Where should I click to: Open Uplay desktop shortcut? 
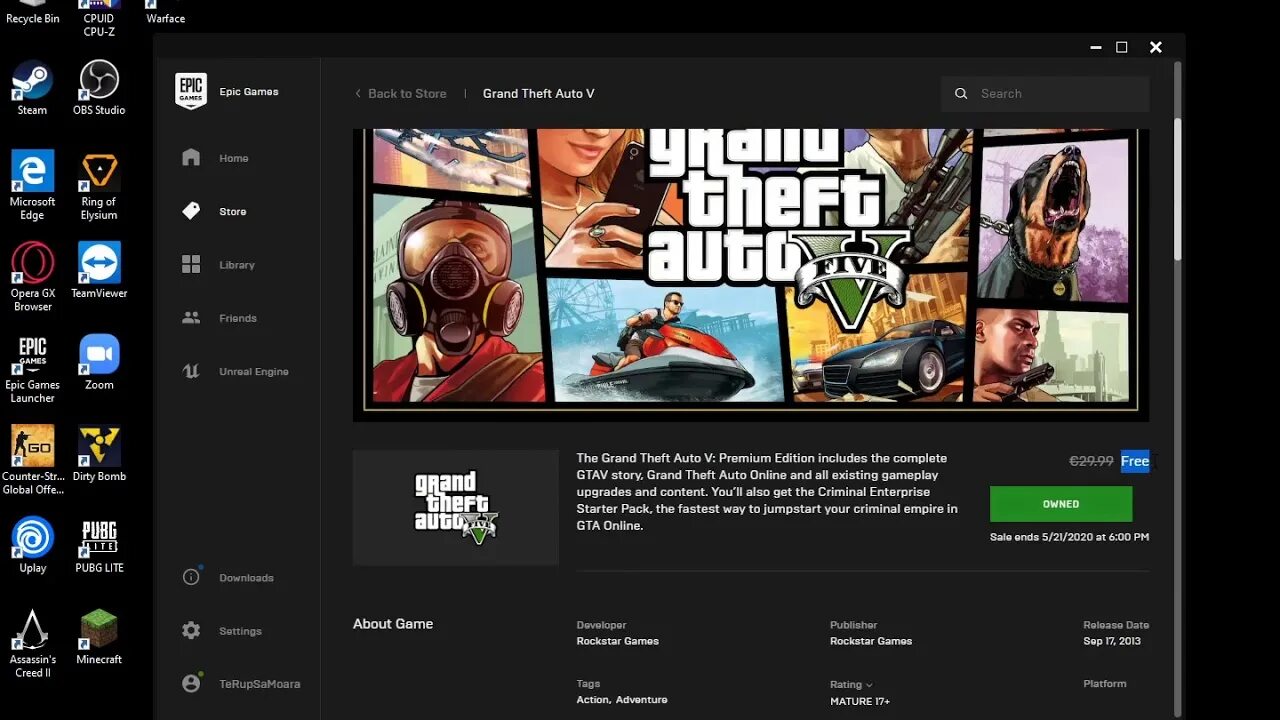(32, 545)
